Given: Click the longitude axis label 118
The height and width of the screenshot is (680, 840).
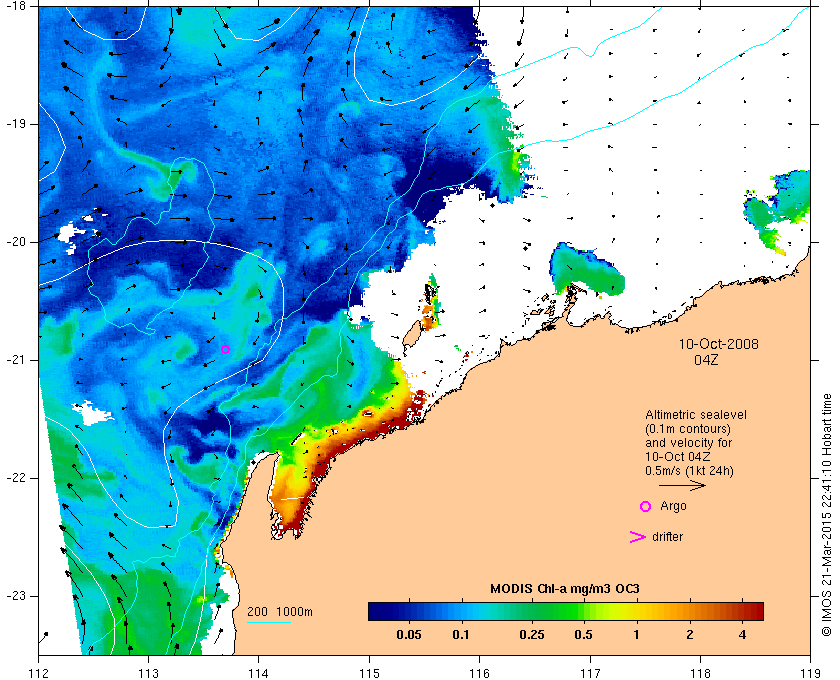Looking at the screenshot, I should pos(700,674).
